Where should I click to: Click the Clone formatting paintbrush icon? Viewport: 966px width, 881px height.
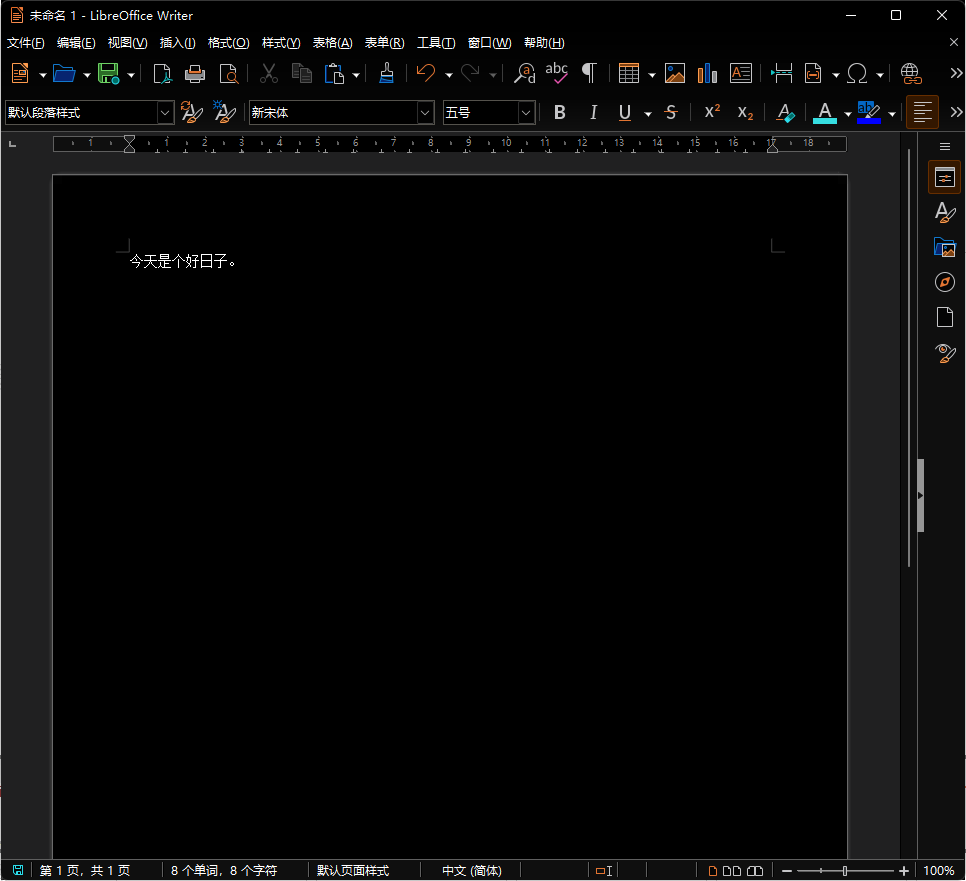click(386, 74)
